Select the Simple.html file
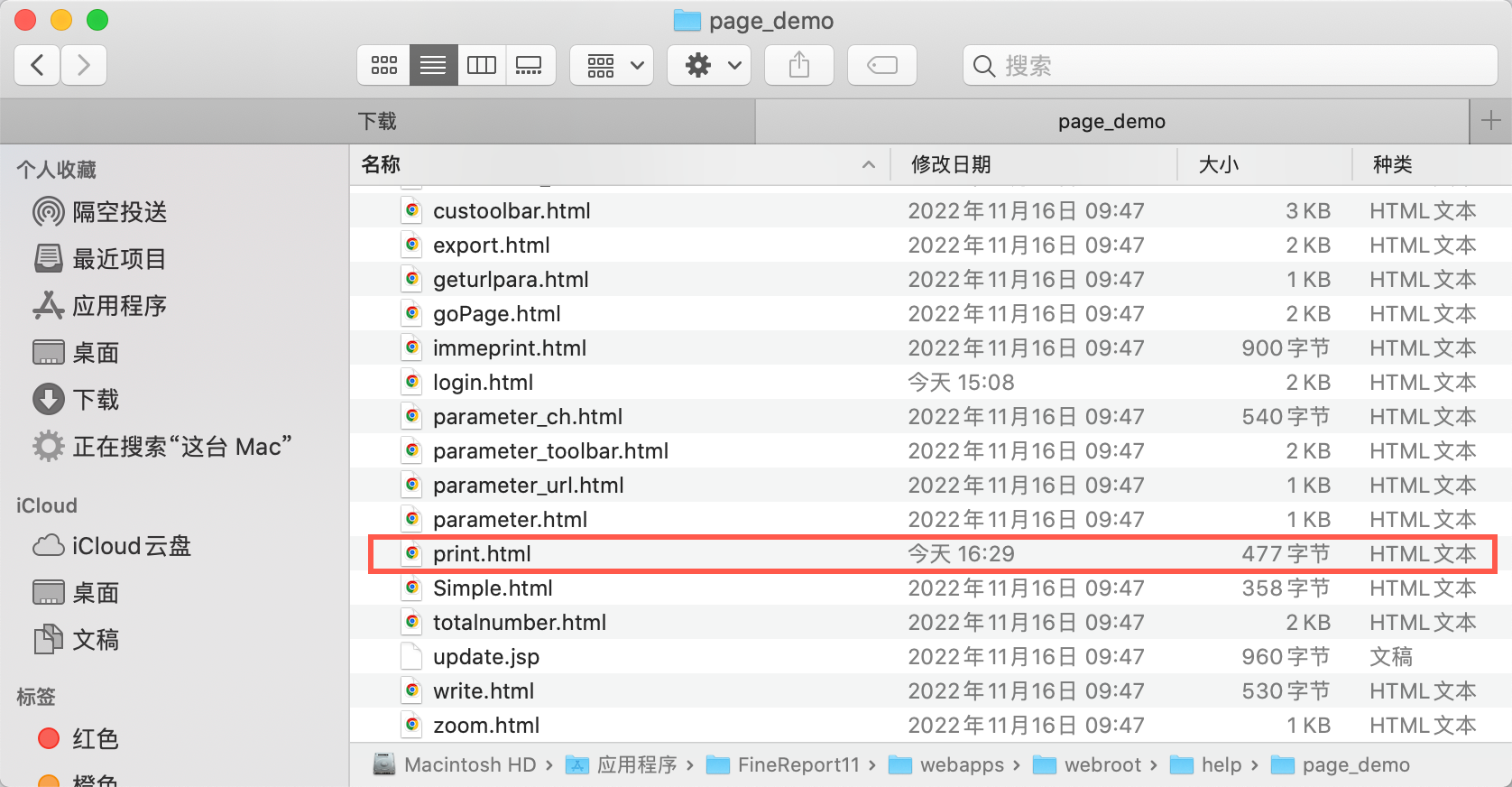 [931, 588]
